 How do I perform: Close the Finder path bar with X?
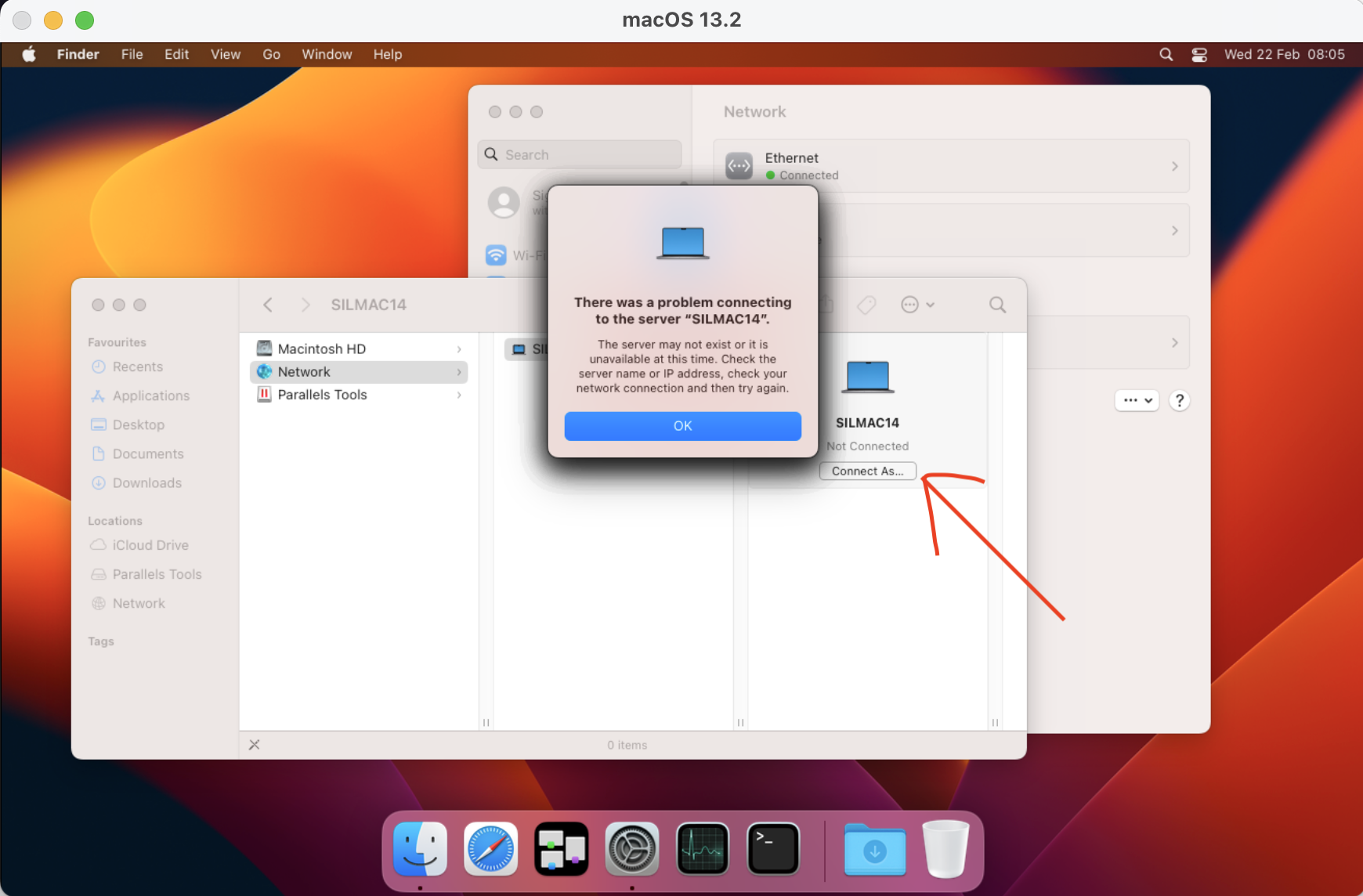[x=254, y=745]
